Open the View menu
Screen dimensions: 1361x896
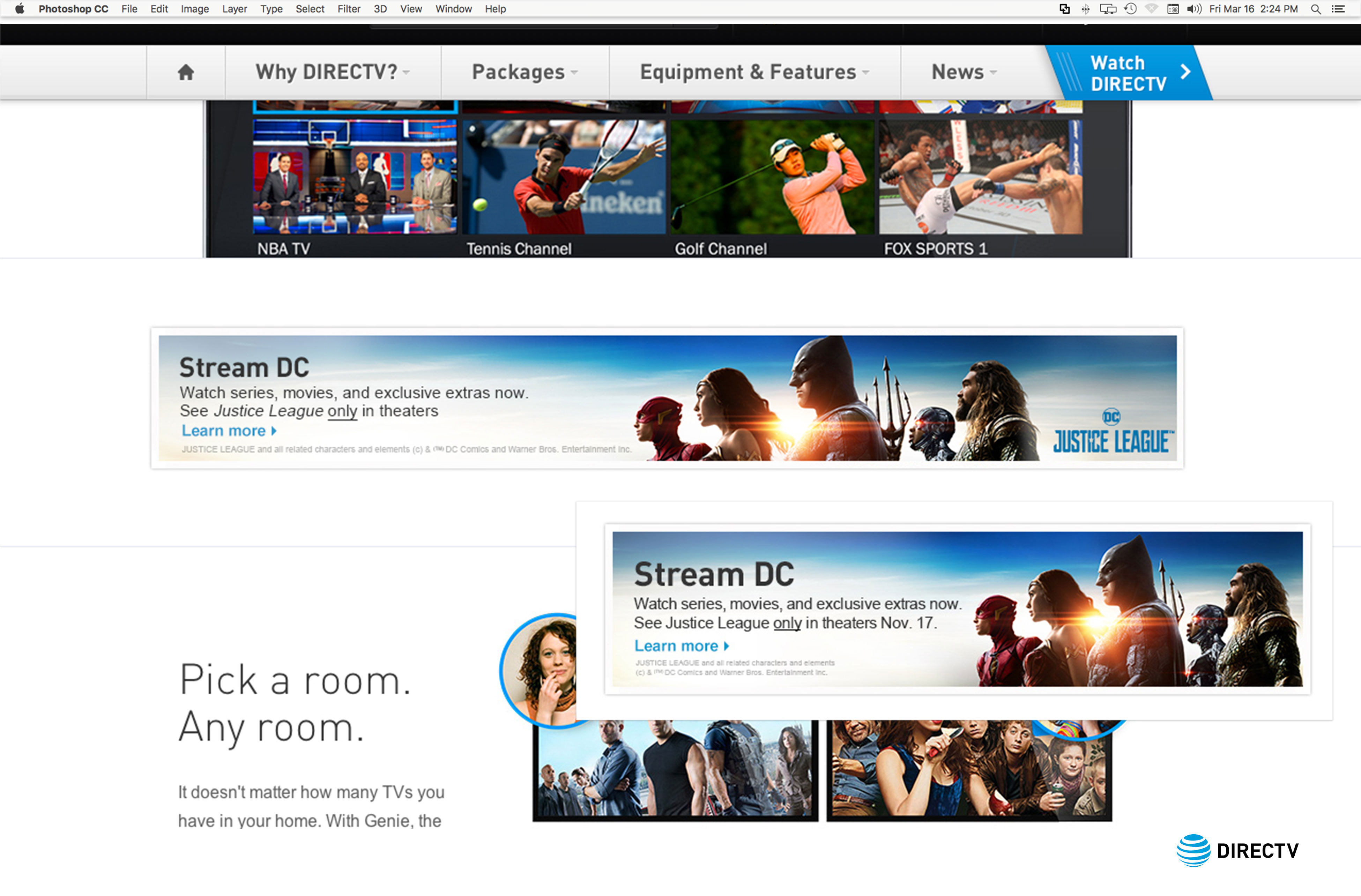click(411, 9)
